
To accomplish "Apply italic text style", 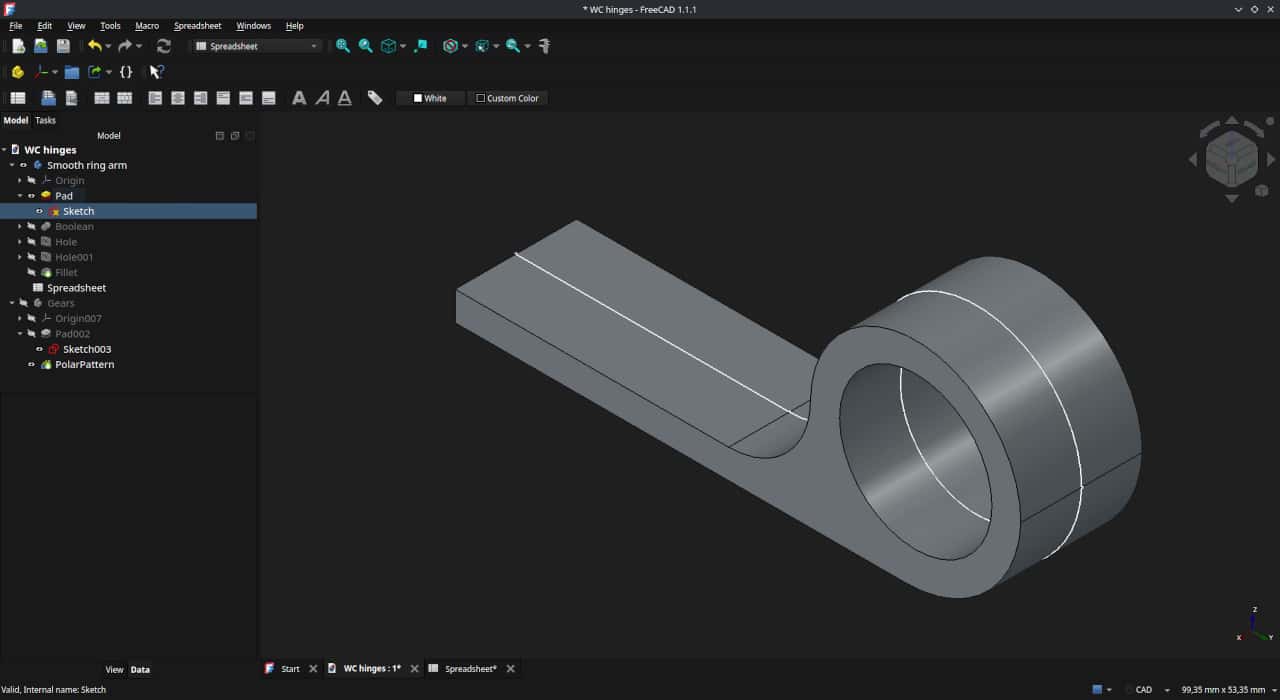I will point(322,98).
